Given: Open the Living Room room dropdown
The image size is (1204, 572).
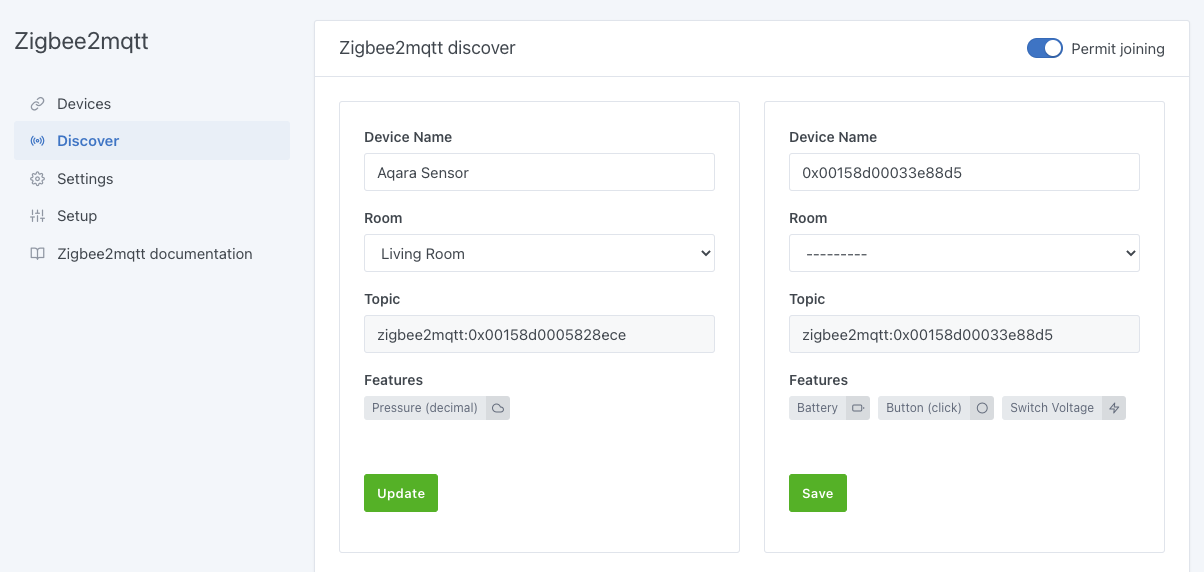Looking at the screenshot, I should tap(539, 253).
